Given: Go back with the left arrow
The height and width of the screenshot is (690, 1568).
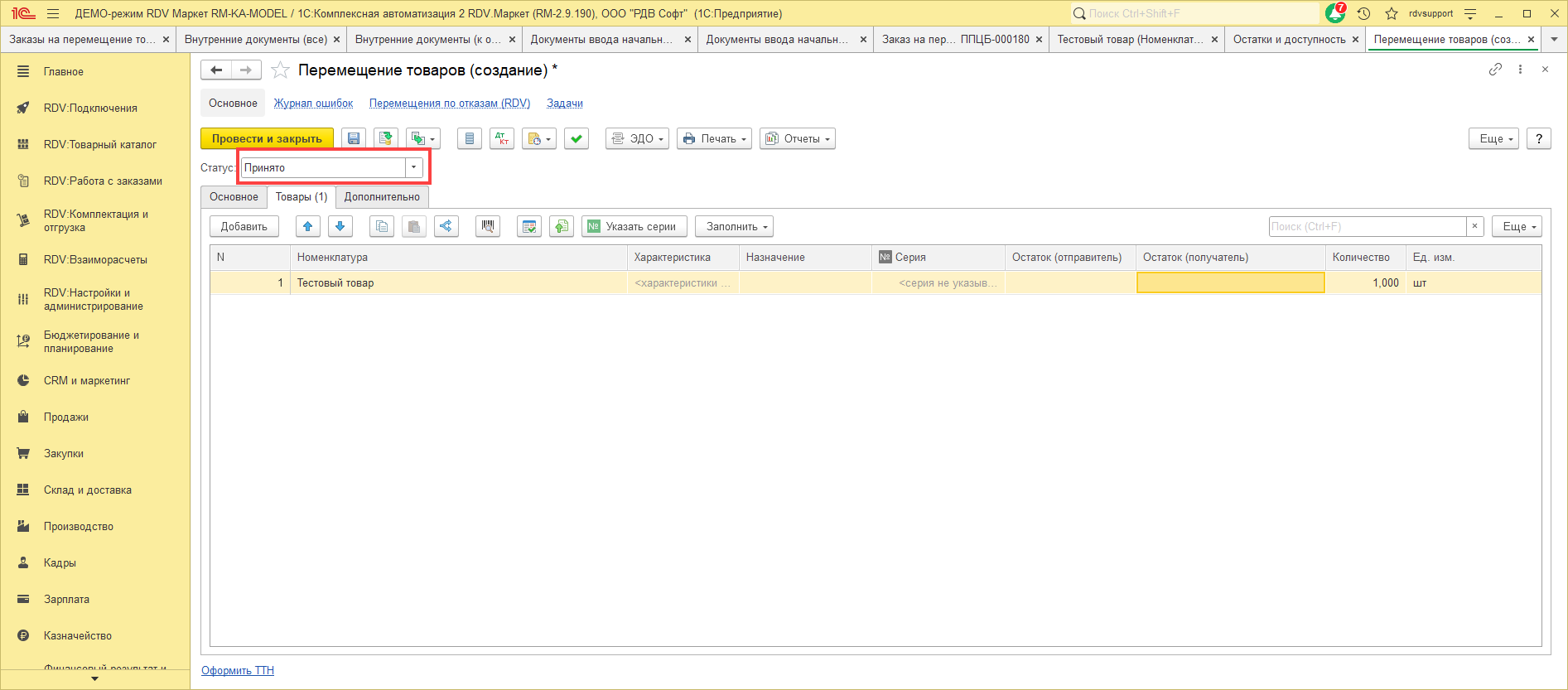Looking at the screenshot, I should (x=216, y=70).
